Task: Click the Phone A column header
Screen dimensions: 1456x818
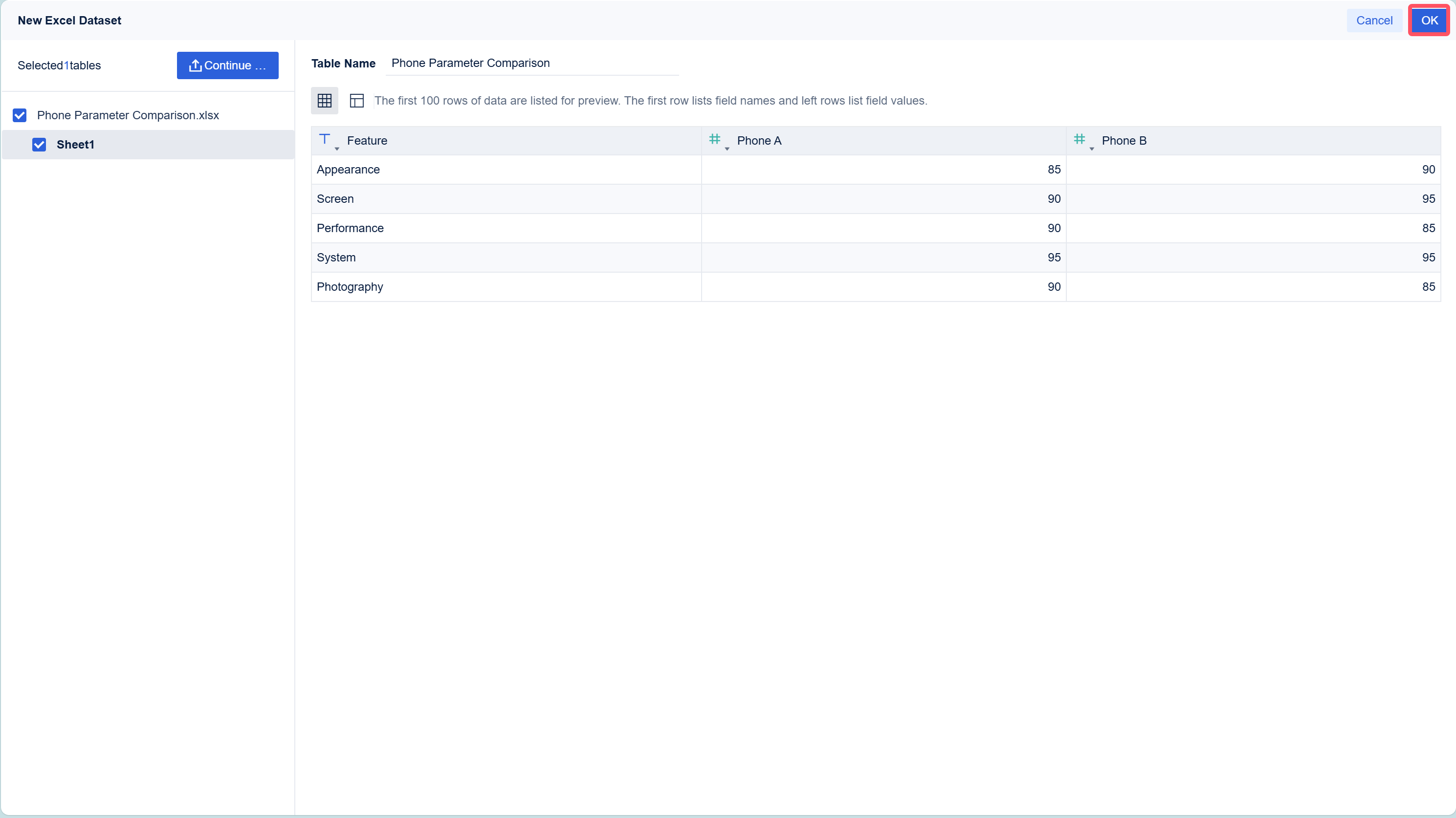Action: [x=759, y=141]
